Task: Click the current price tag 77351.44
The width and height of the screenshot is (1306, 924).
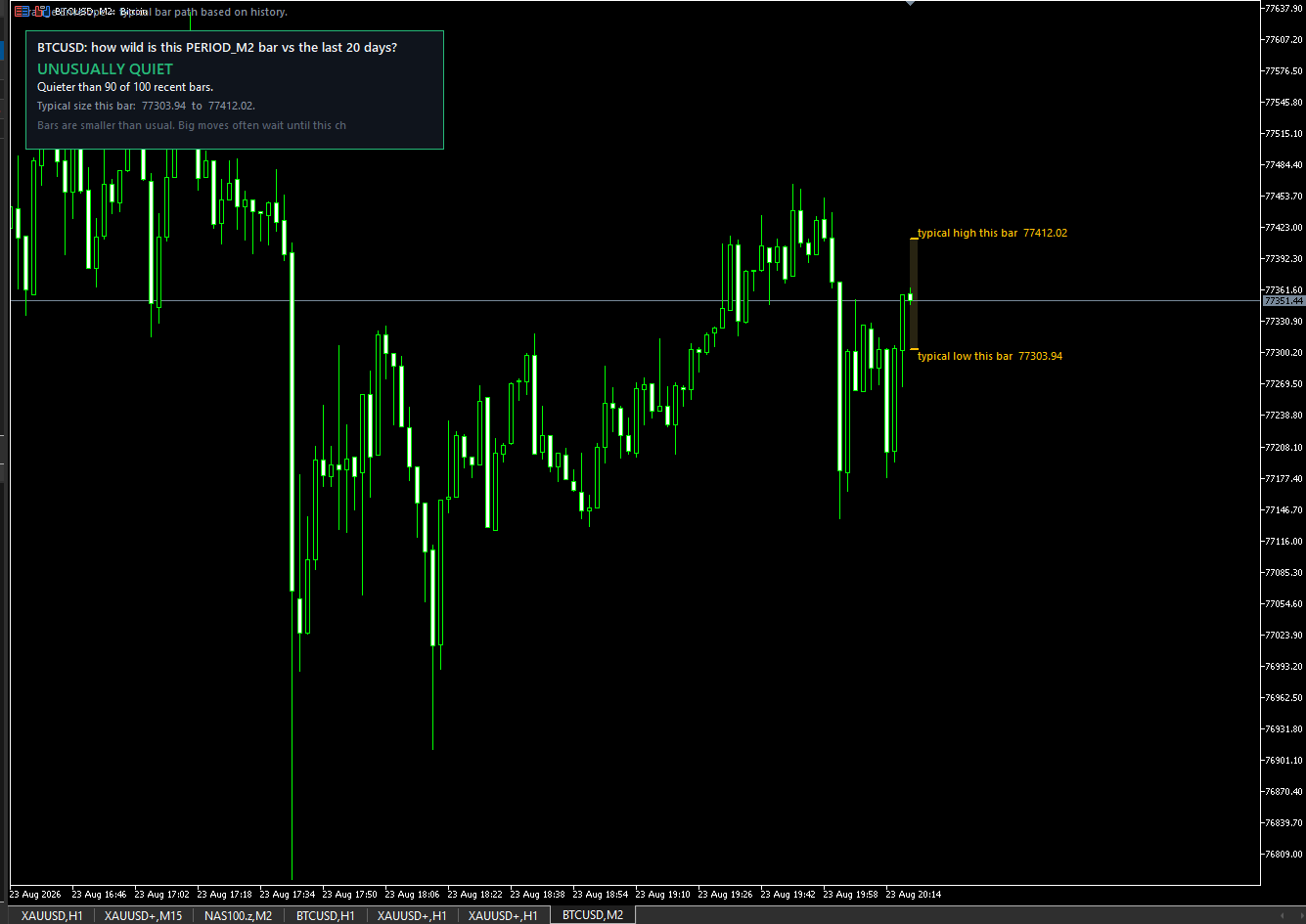Action: [x=1283, y=301]
